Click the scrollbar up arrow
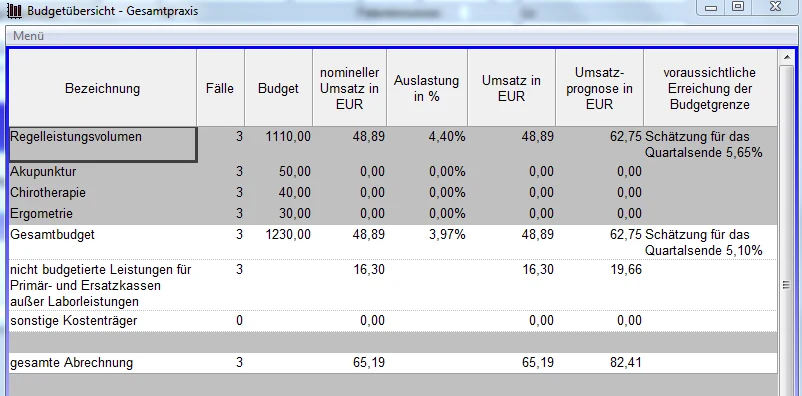This screenshot has width=802, height=396. (x=787, y=57)
